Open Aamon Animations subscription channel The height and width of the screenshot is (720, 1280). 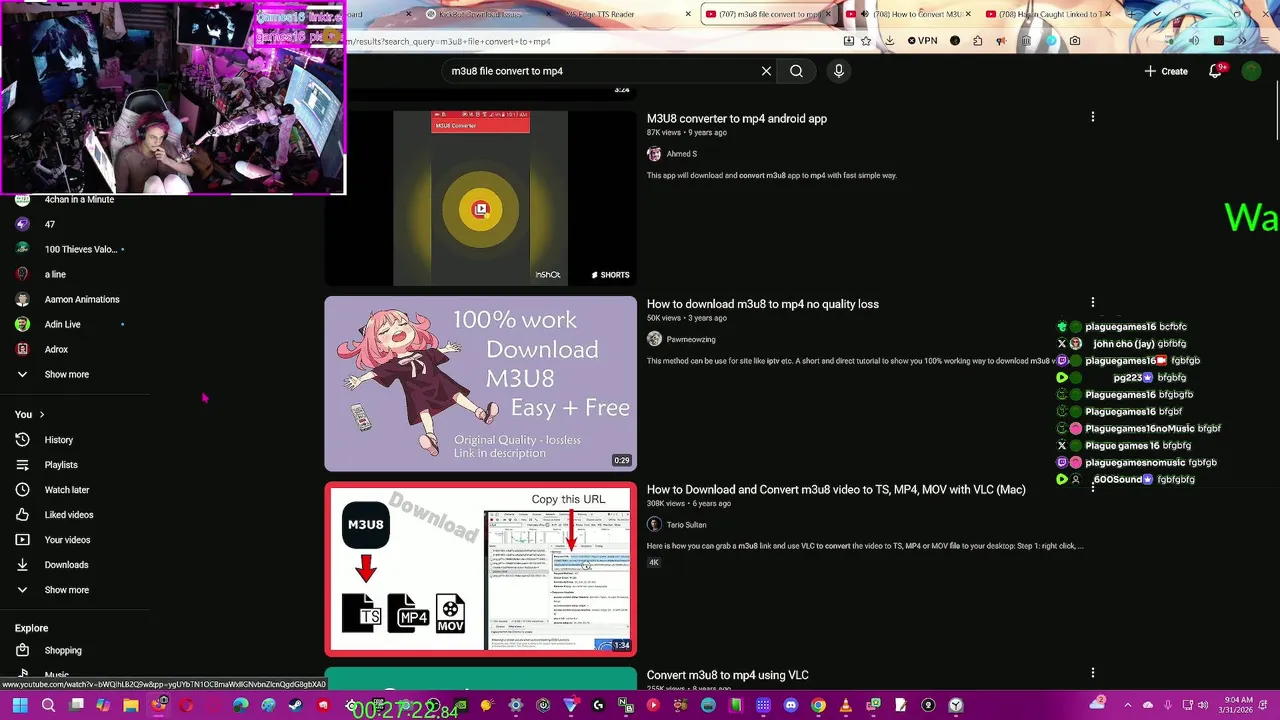point(81,299)
